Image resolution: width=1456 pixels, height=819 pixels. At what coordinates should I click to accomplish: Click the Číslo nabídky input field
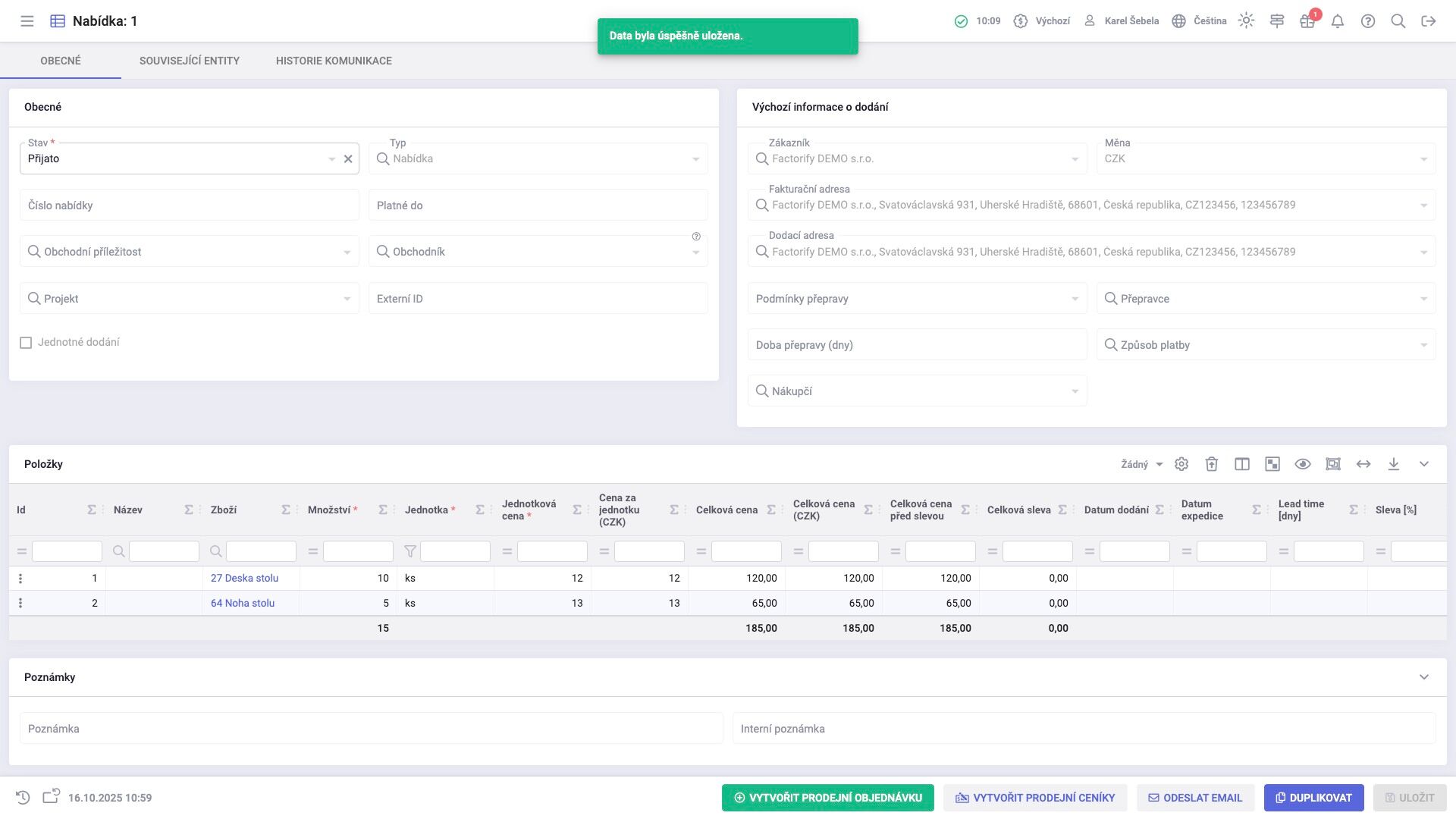tap(190, 206)
